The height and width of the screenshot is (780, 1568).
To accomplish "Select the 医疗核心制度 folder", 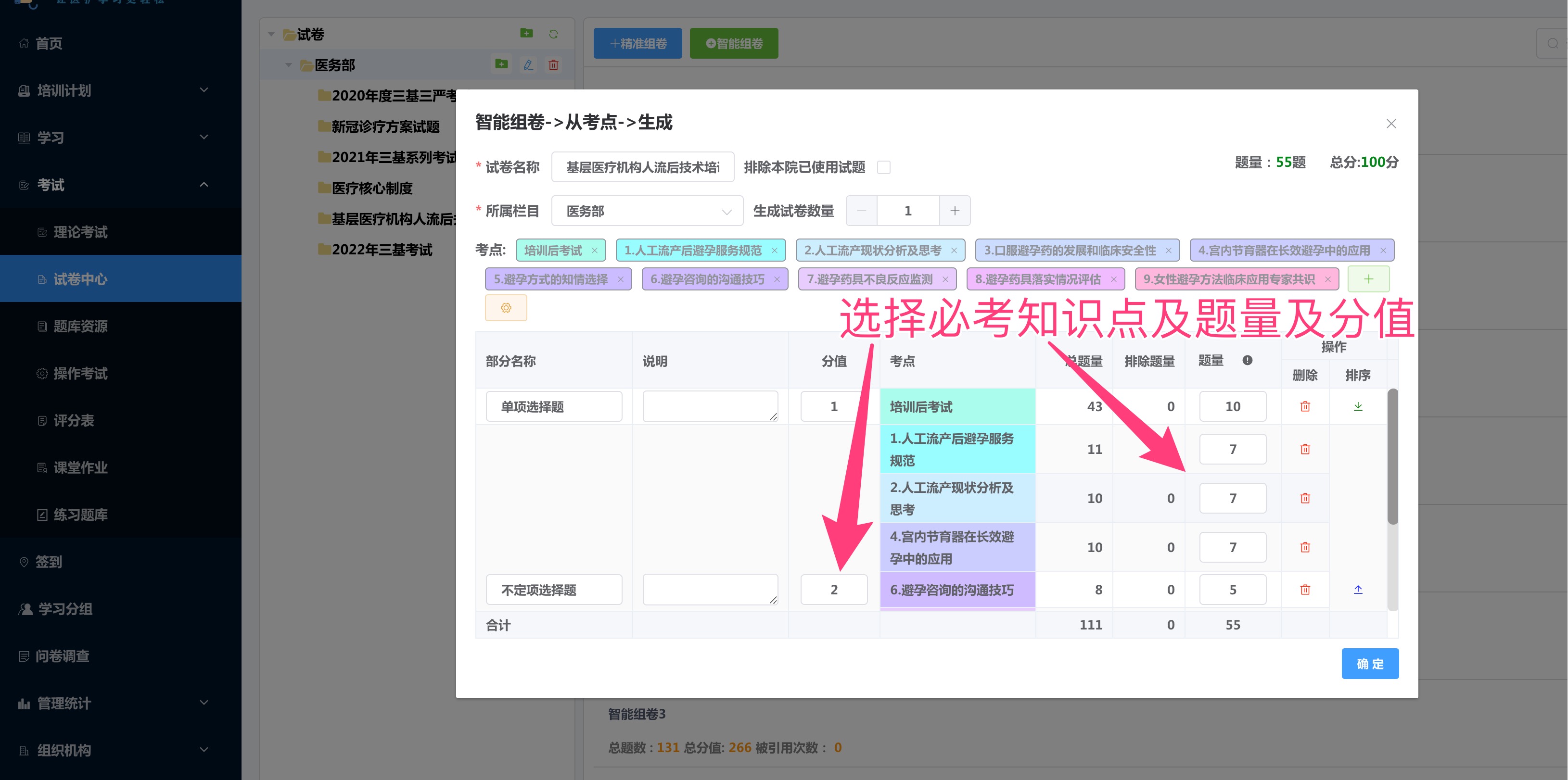I will pos(365,188).
